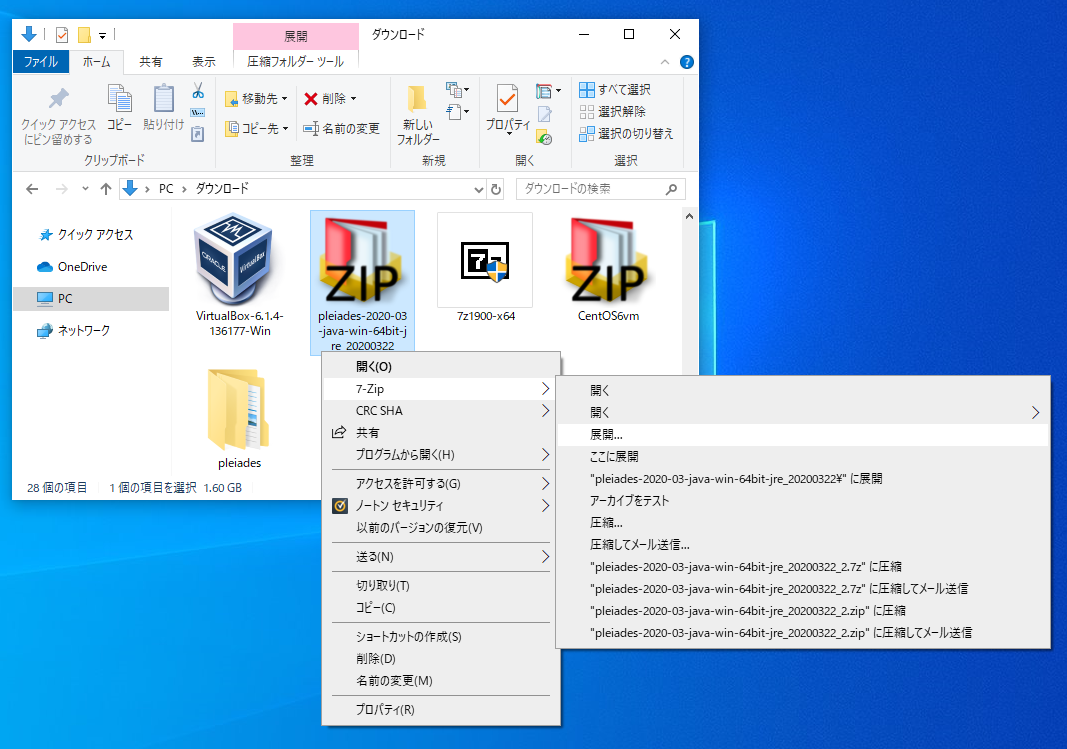Viewport: 1067px width, 749px height.
Task: Click the New Folder (新しいフォルダー) icon
Action: 418,99
